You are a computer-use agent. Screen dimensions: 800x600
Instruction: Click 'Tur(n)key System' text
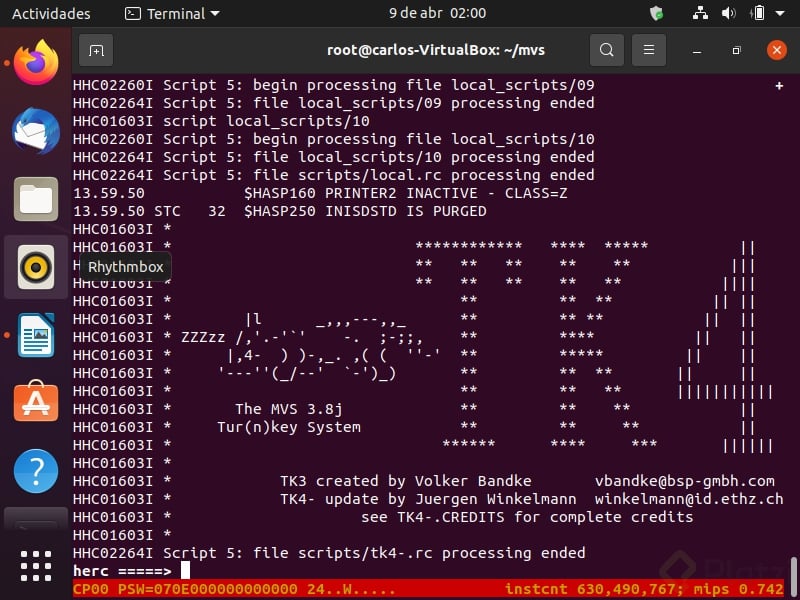tap(289, 427)
